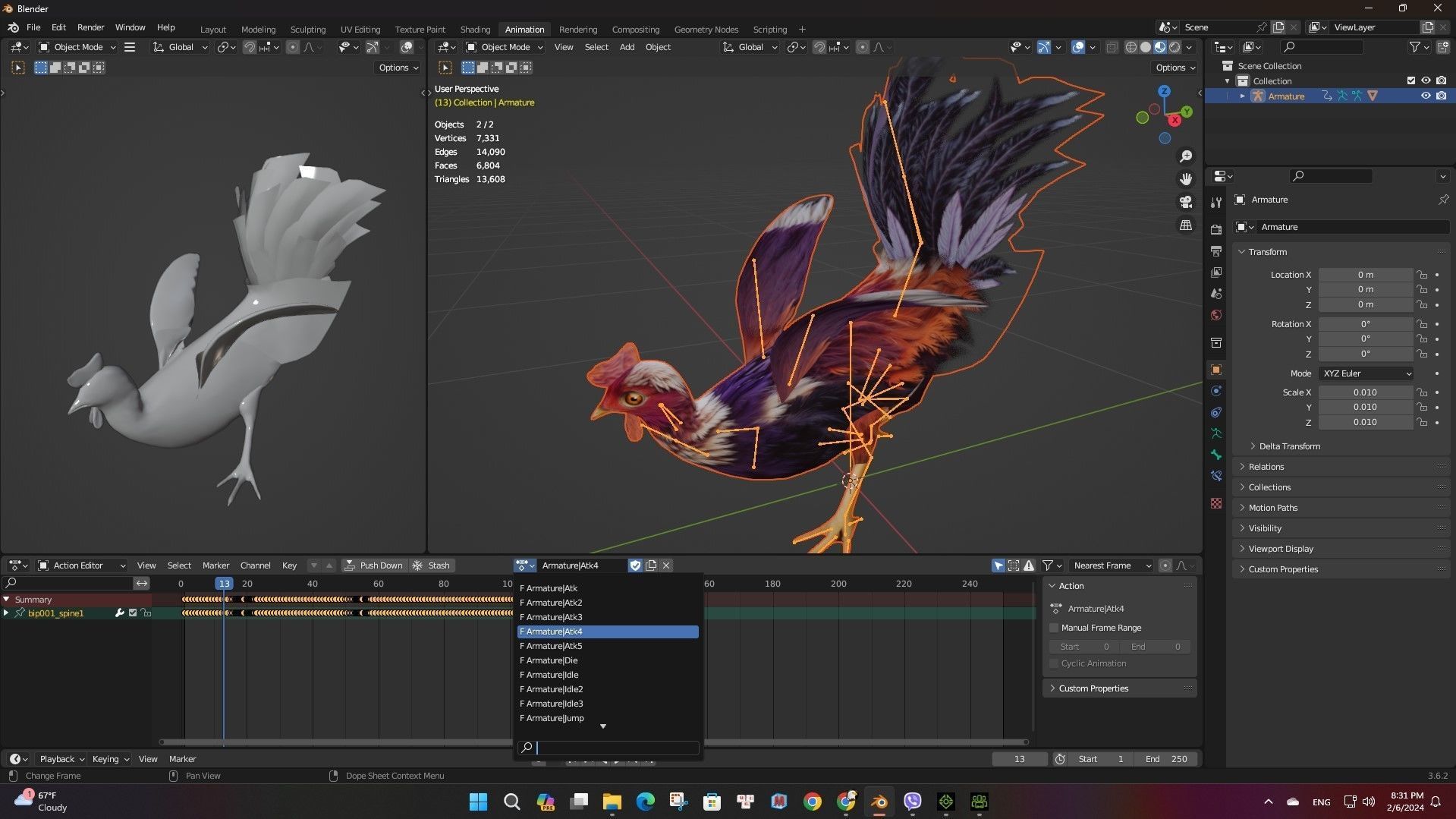Expand Armature tree item in outliner
Screen dimensions: 1456x819
[1242, 96]
